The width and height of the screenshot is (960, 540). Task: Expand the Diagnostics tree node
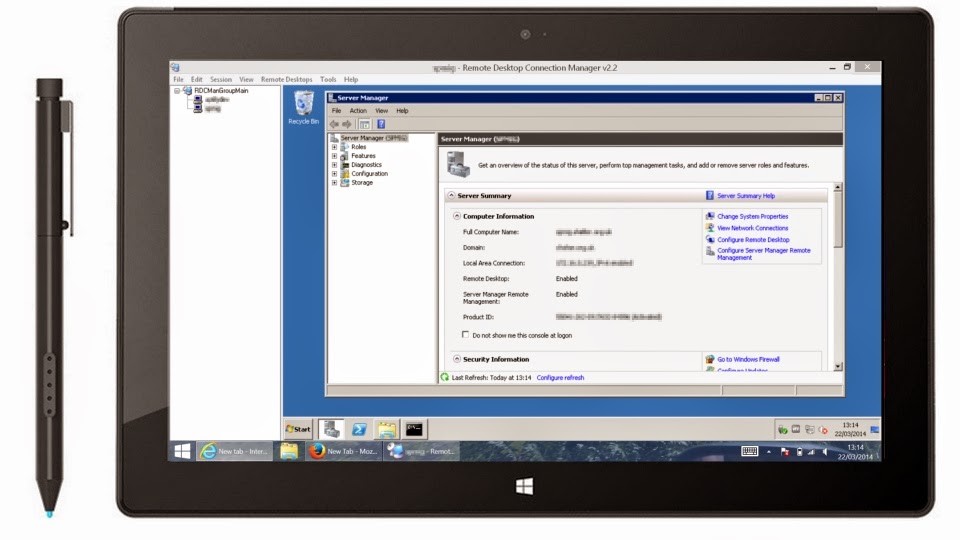[335, 165]
